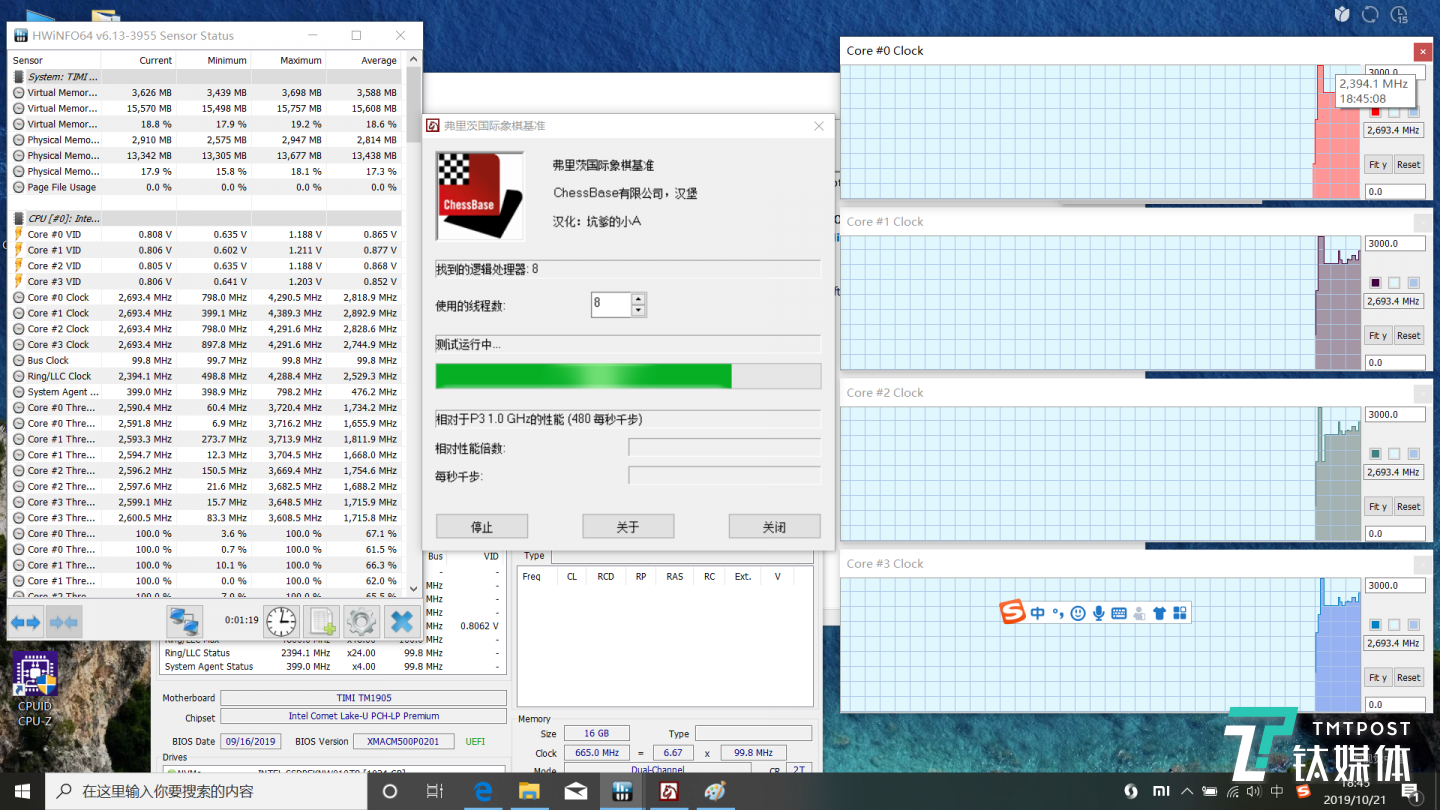Click the remote monitoring icon in HWiNFO
This screenshot has height=810, width=1440.
[184, 621]
